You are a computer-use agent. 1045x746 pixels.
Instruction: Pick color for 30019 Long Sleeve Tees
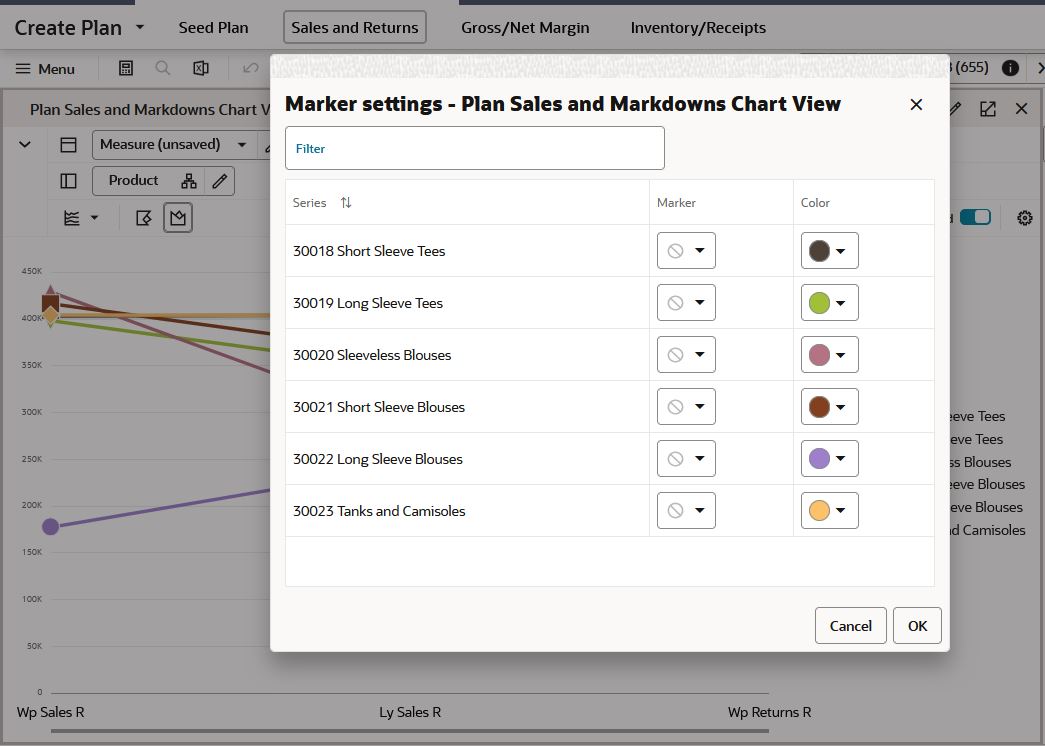point(829,303)
